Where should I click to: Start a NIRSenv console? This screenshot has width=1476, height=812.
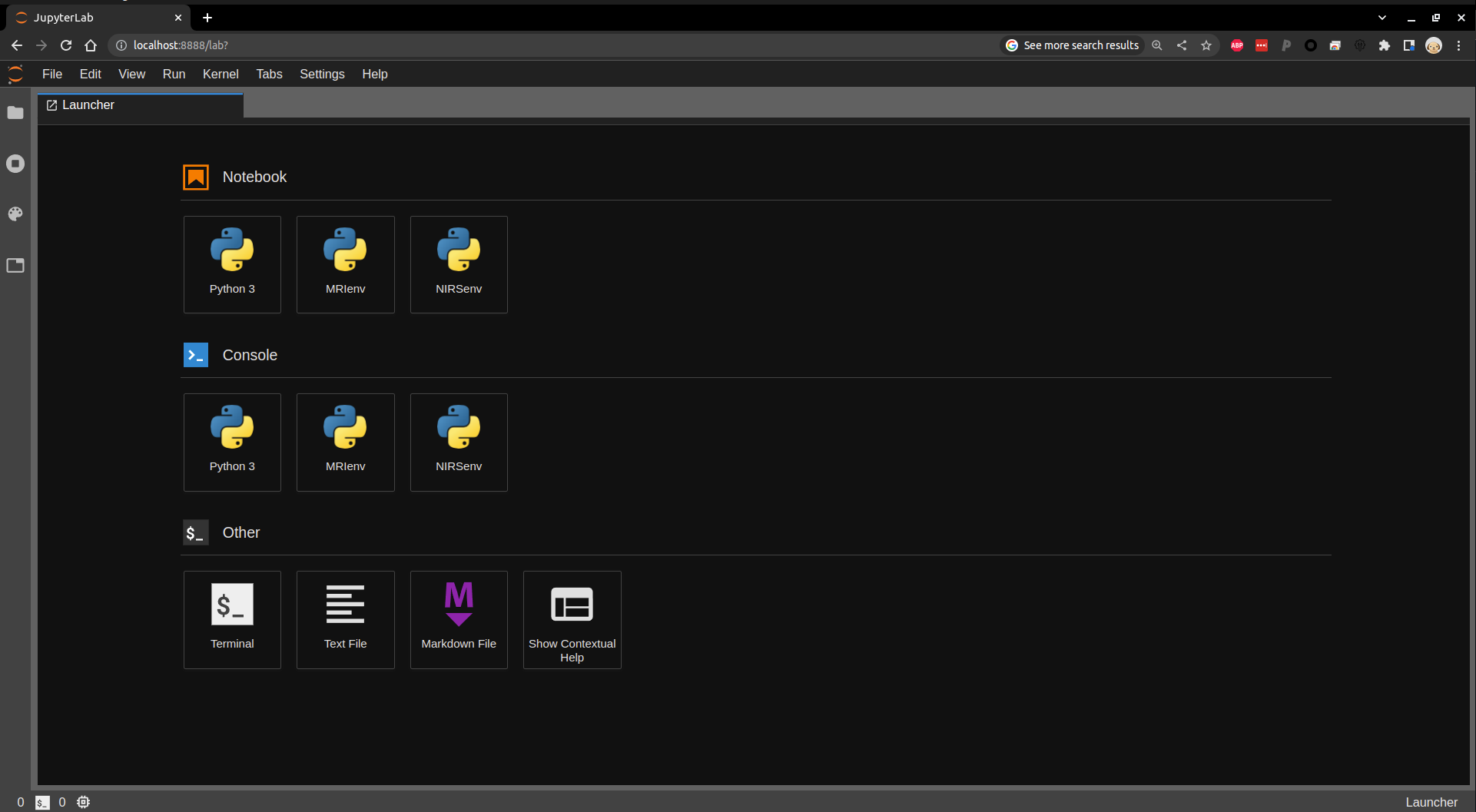coord(459,442)
